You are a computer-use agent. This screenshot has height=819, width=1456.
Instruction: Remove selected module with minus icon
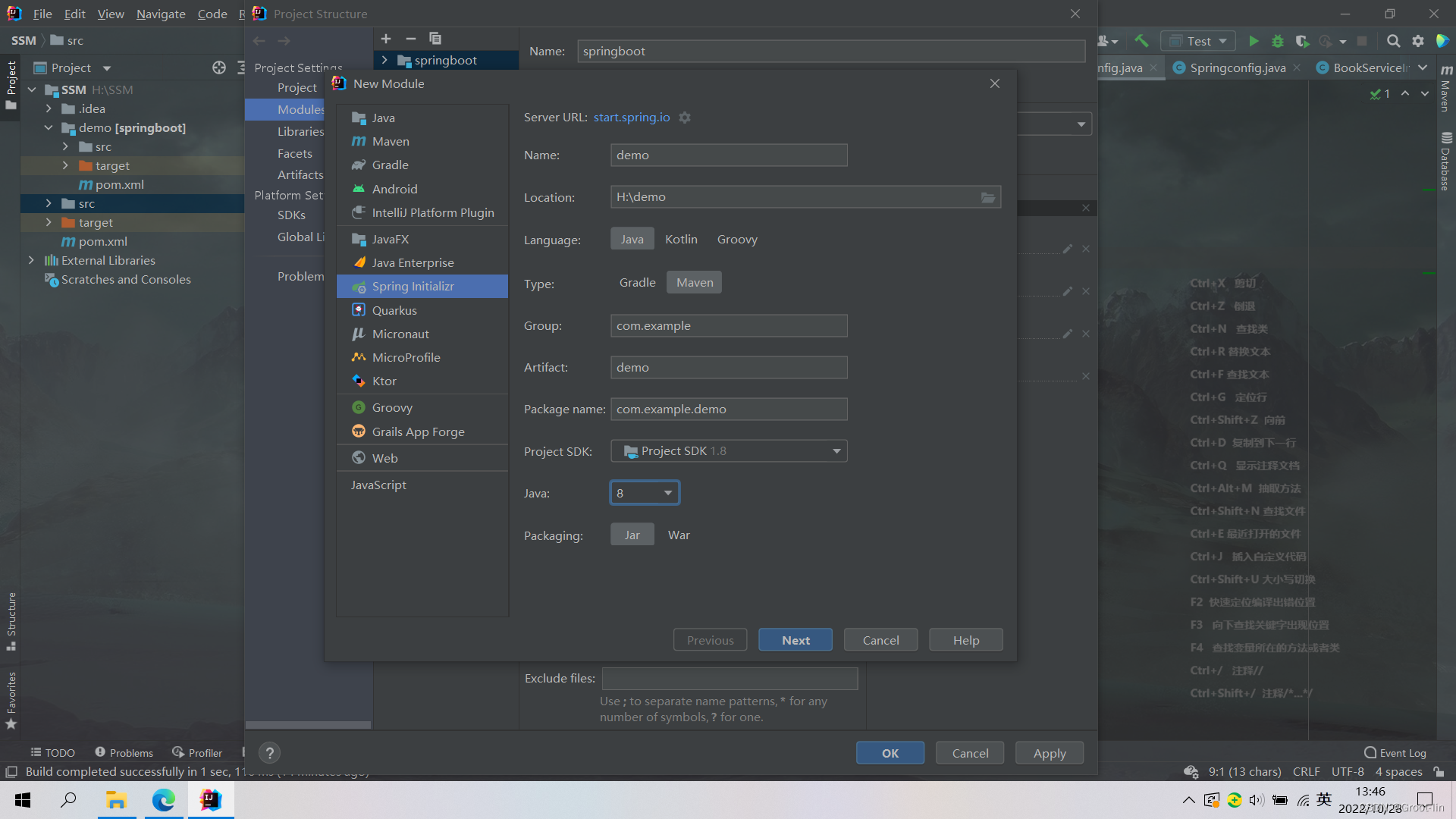tap(411, 39)
